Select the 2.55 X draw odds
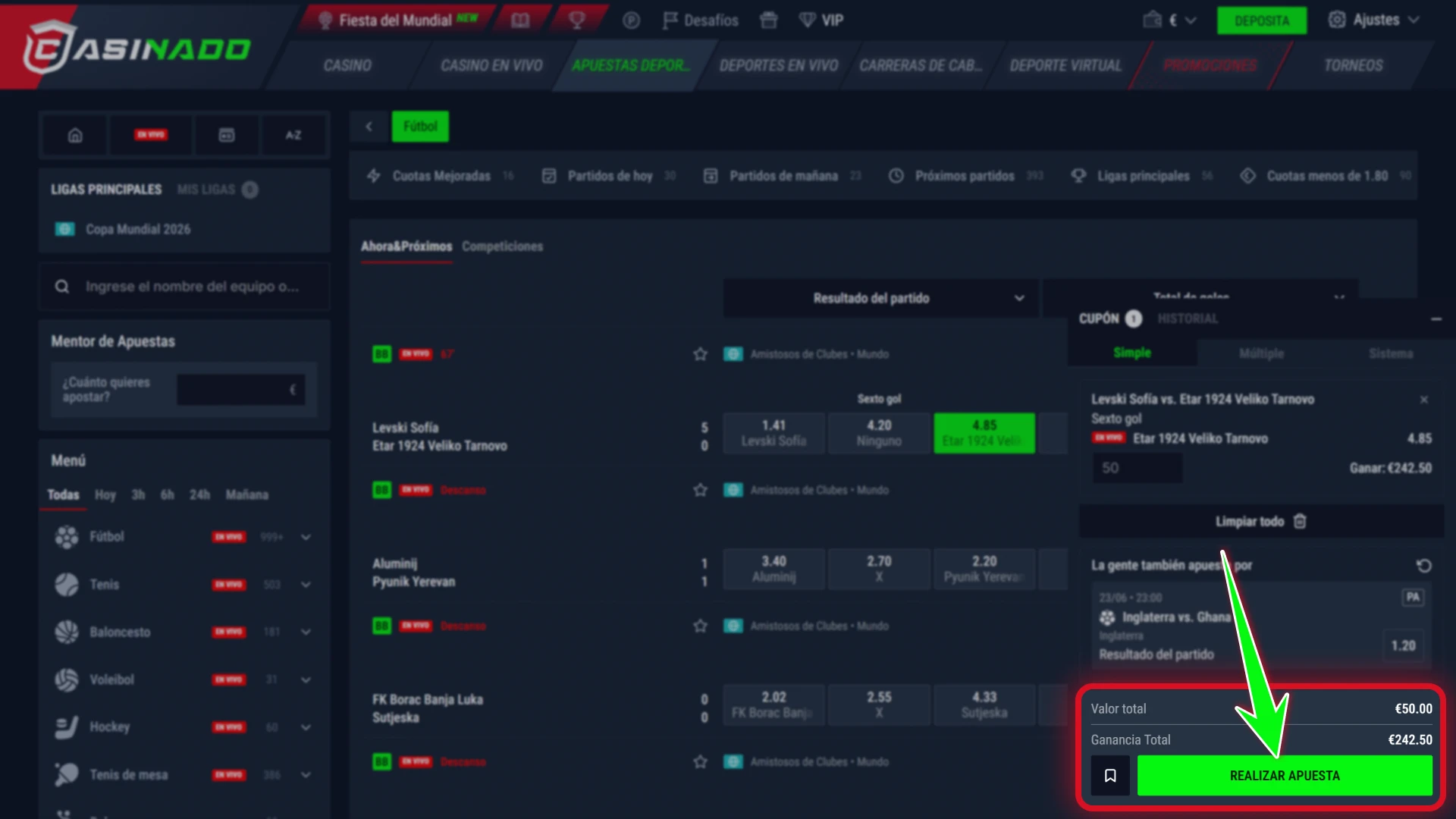This screenshot has height=819, width=1456. point(879,704)
